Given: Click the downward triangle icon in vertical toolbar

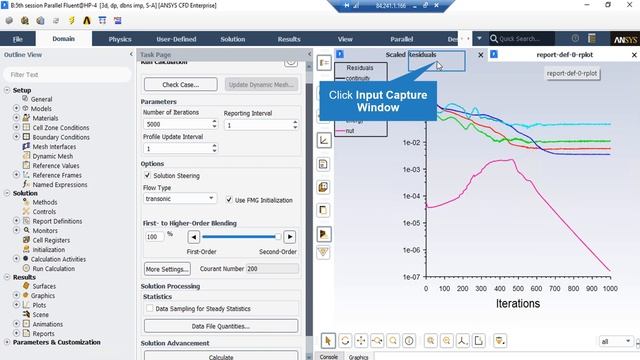Looking at the screenshot, I should [323, 252].
